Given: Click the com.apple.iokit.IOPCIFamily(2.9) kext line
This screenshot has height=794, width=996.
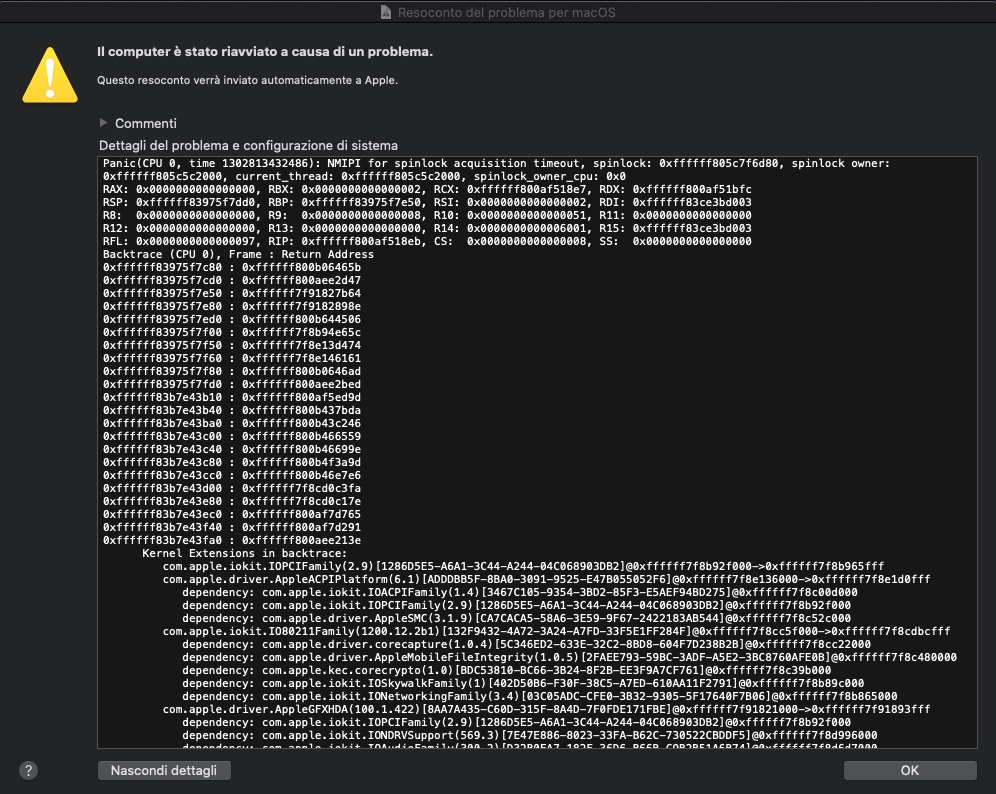Looking at the screenshot, I should coord(523,567).
